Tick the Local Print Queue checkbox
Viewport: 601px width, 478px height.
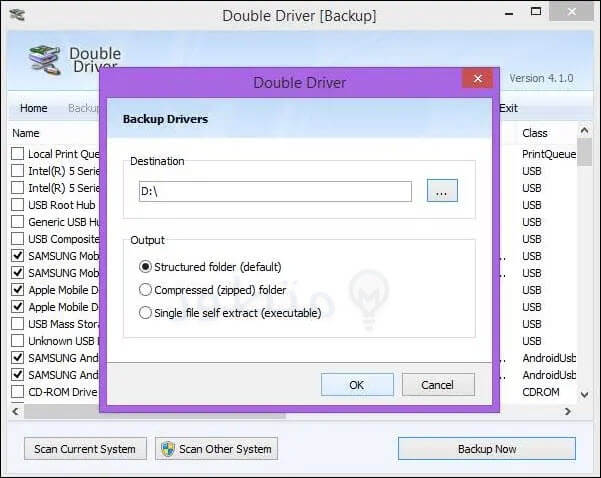pyautogui.click(x=17, y=154)
